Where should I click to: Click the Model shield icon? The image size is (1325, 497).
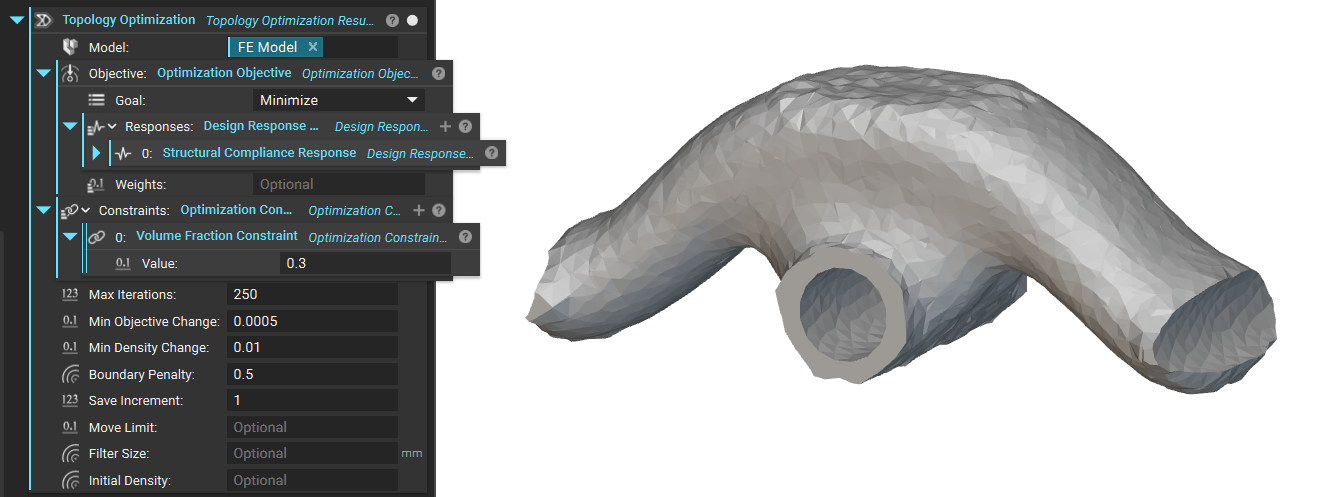[70, 47]
